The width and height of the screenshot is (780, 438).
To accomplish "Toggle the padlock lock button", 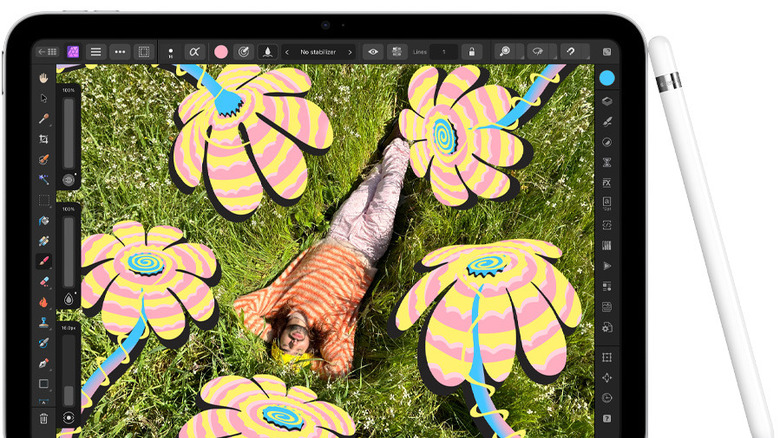I will [x=471, y=51].
